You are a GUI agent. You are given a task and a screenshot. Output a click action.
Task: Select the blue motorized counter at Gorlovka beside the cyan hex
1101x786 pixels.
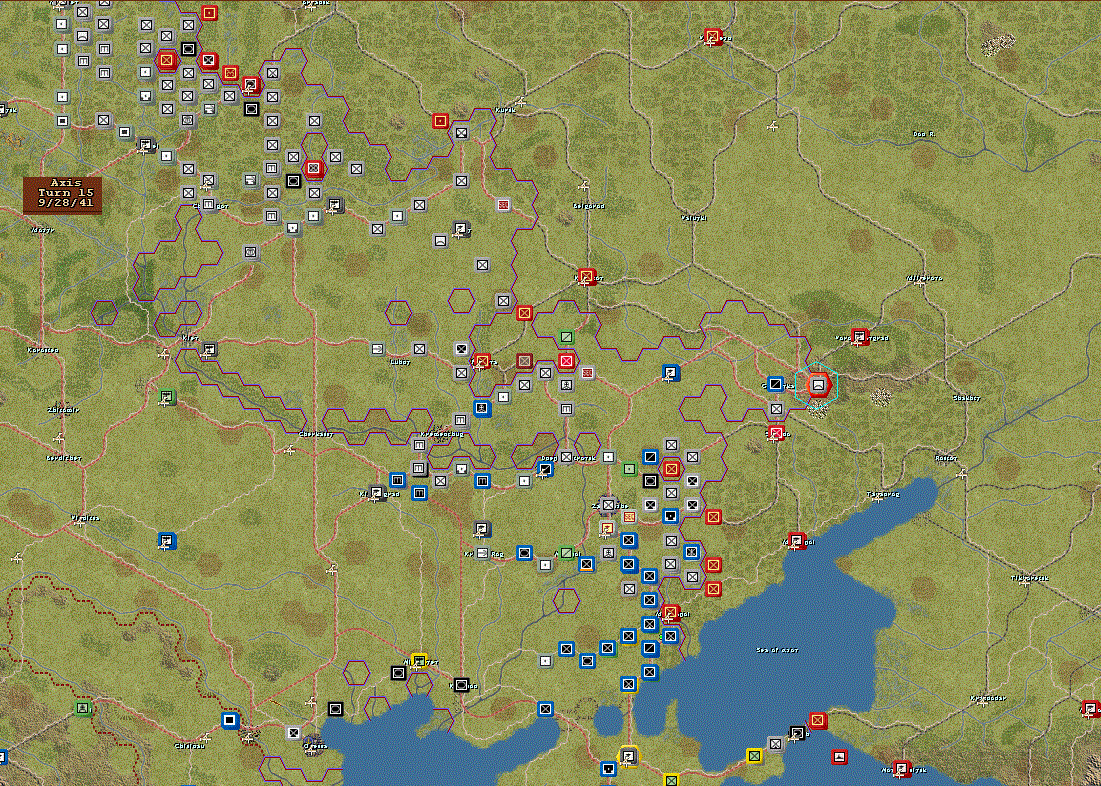coord(776,384)
